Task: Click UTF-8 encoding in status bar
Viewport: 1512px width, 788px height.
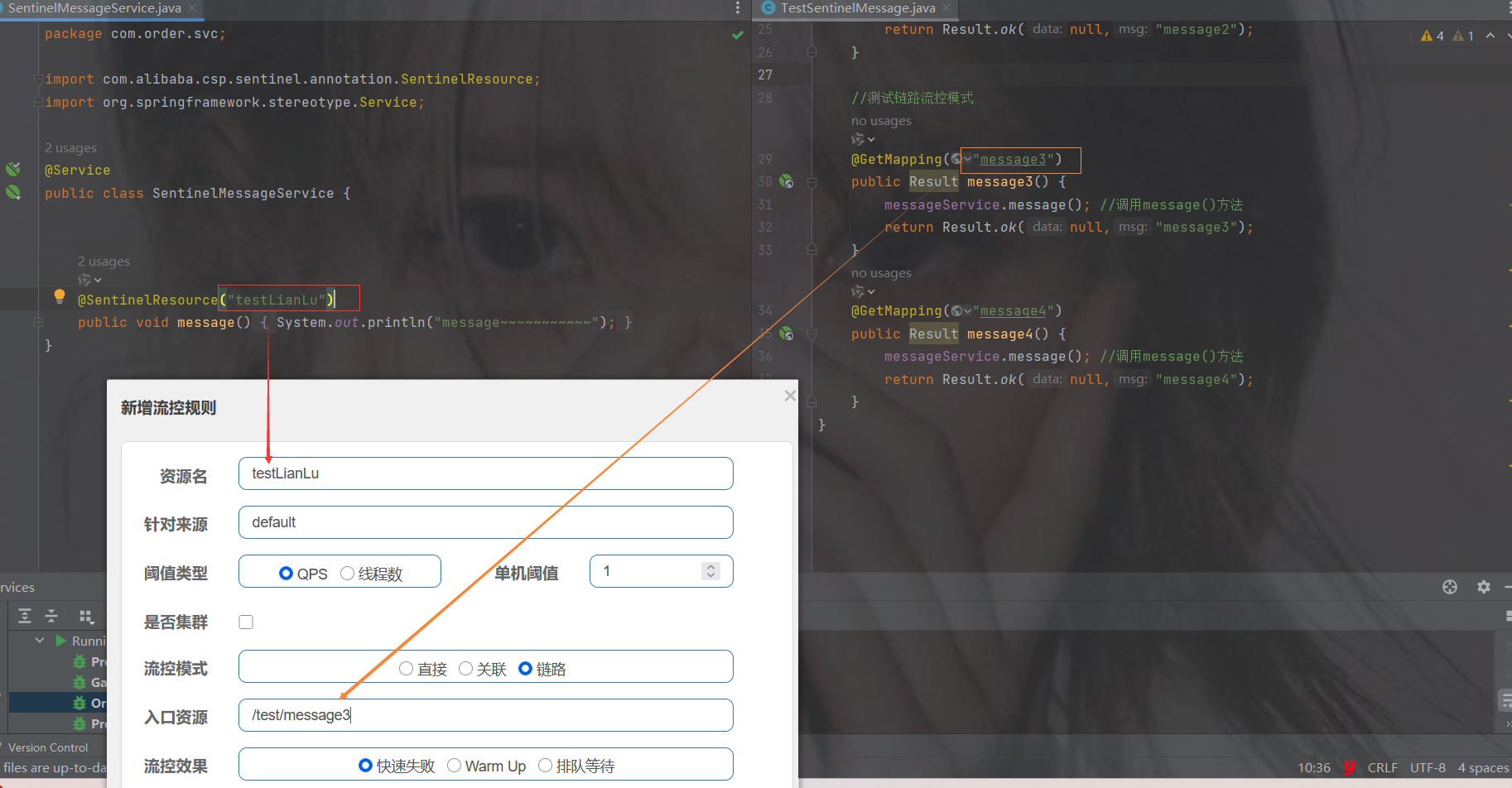Action: tap(1428, 768)
